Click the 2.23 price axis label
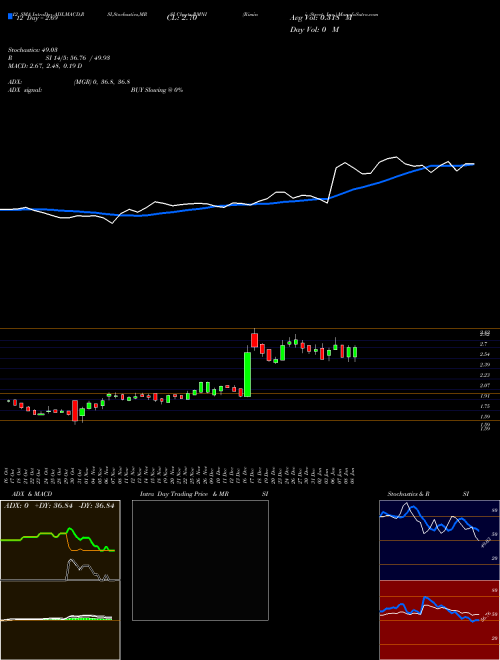The image size is (500, 660). (484, 375)
